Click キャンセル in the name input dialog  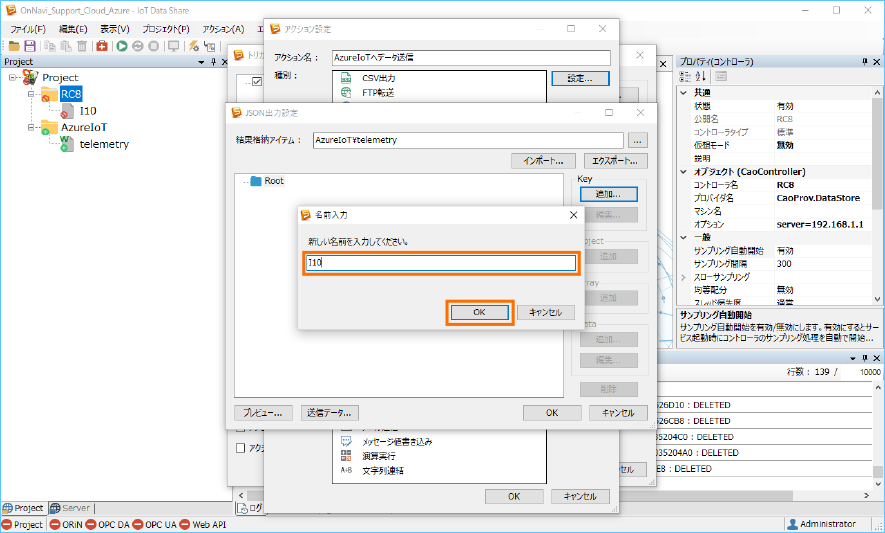tap(545, 312)
